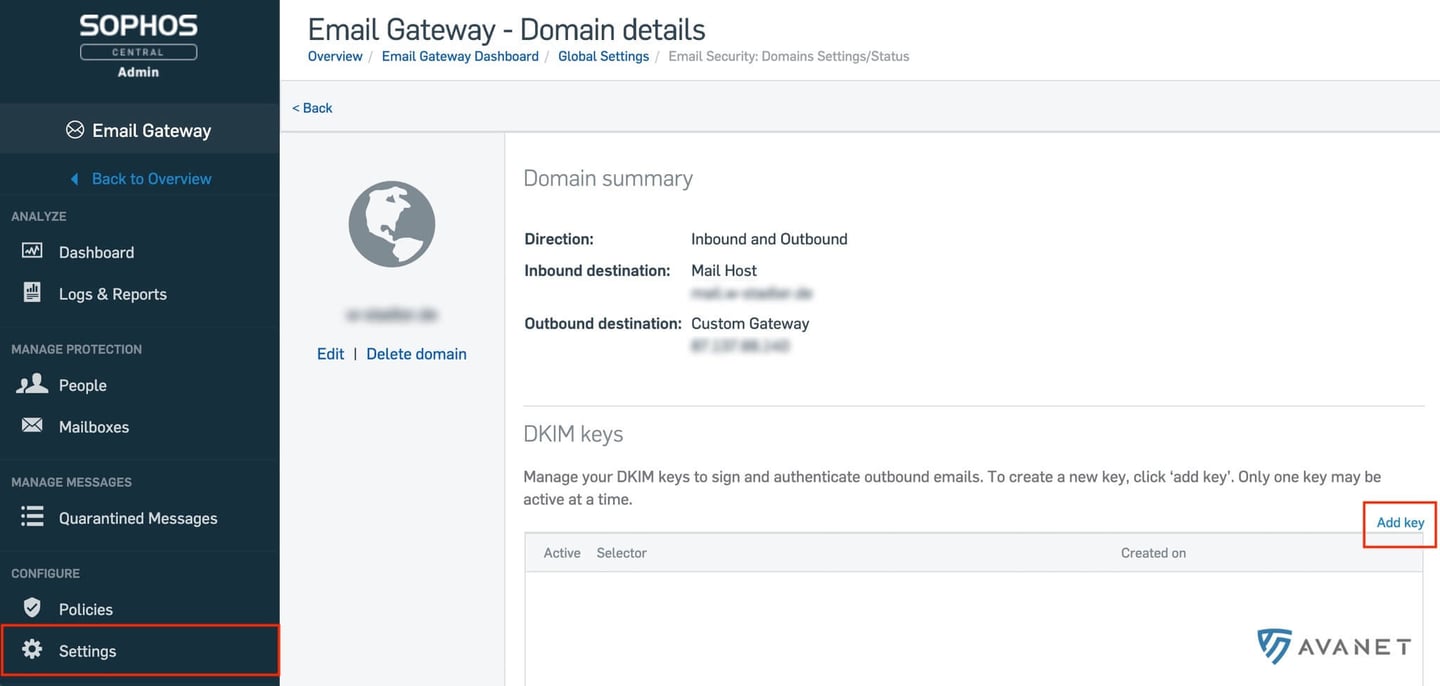The image size is (1440, 686).
Task: Click the Back to Overview arrow icon
Action: click(x=75, y=179)
